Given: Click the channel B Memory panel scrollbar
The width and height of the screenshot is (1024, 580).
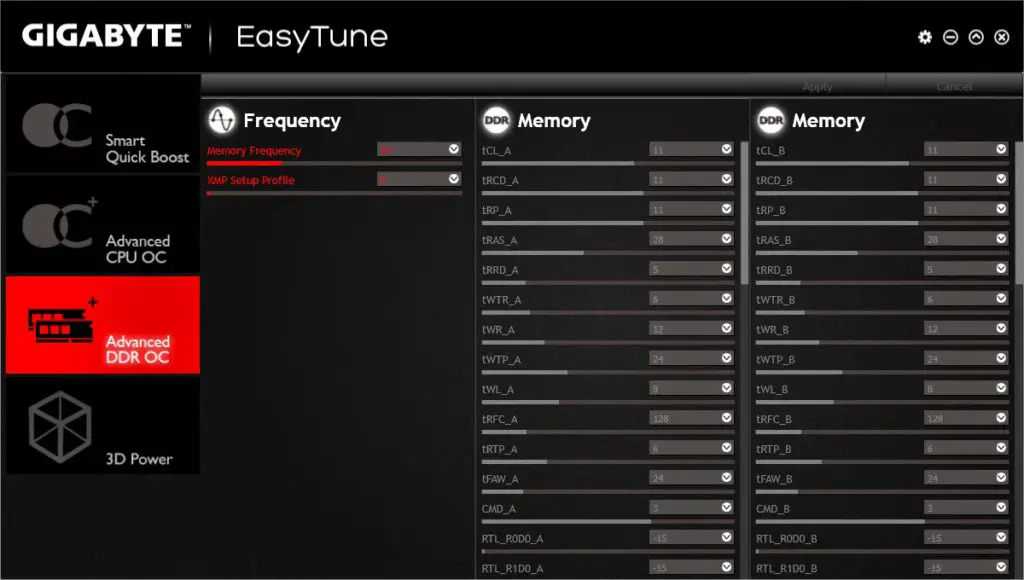Looking at the screenshot, I should (x=1019, y=212).
